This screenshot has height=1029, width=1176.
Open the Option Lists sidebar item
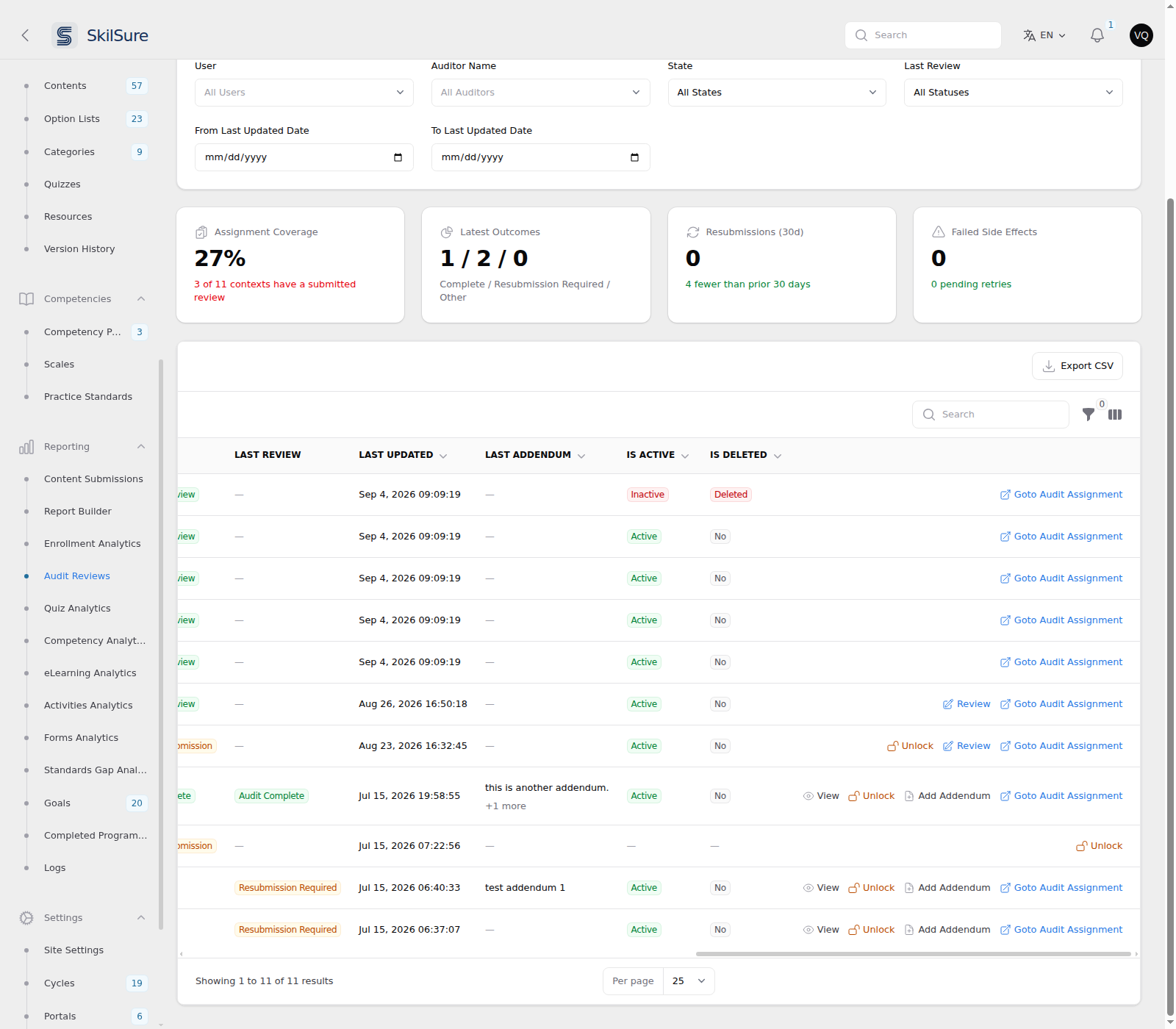click(x=72, y=119)
